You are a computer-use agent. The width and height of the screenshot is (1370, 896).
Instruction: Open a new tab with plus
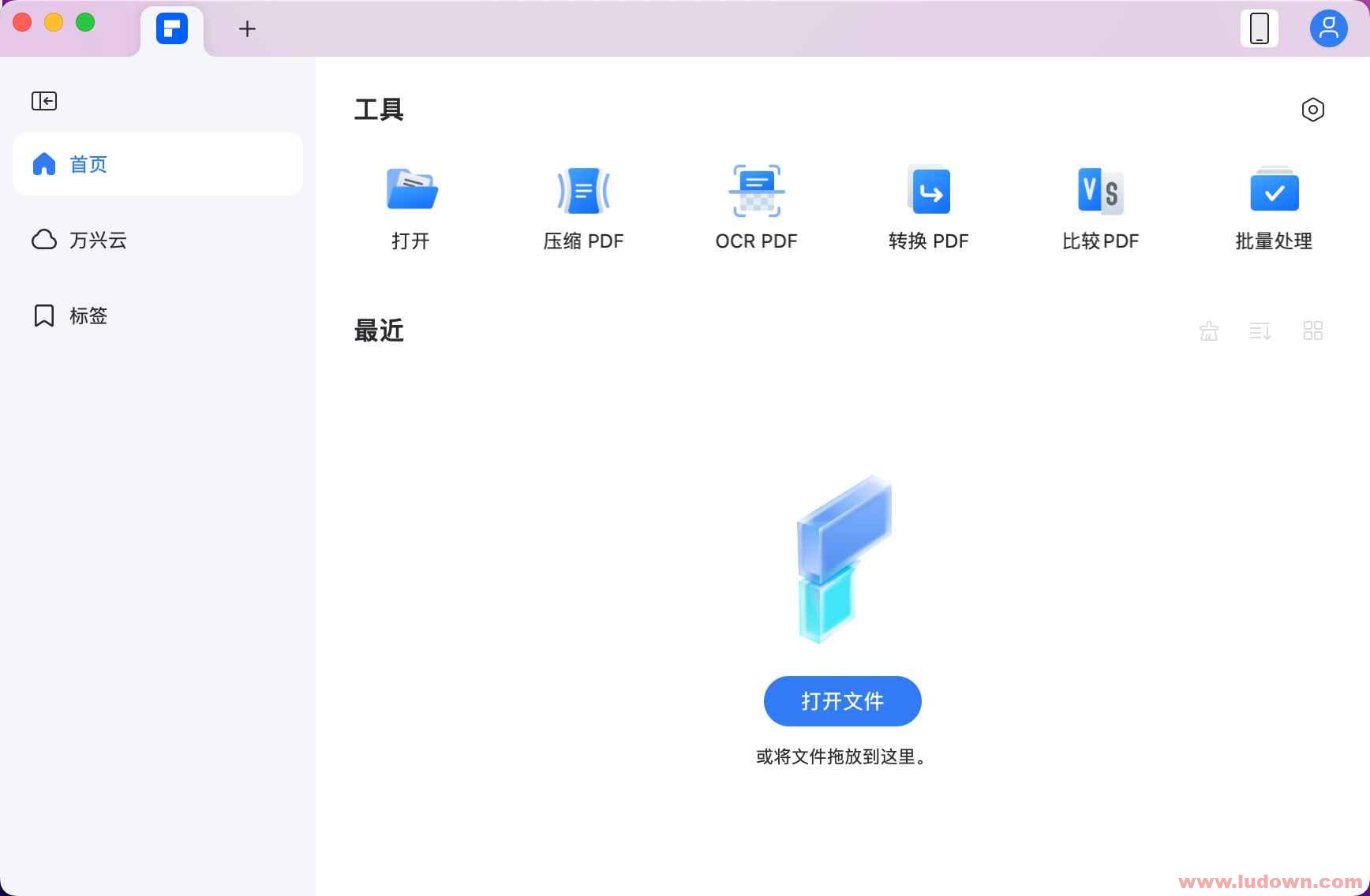[x=247, y=29]
